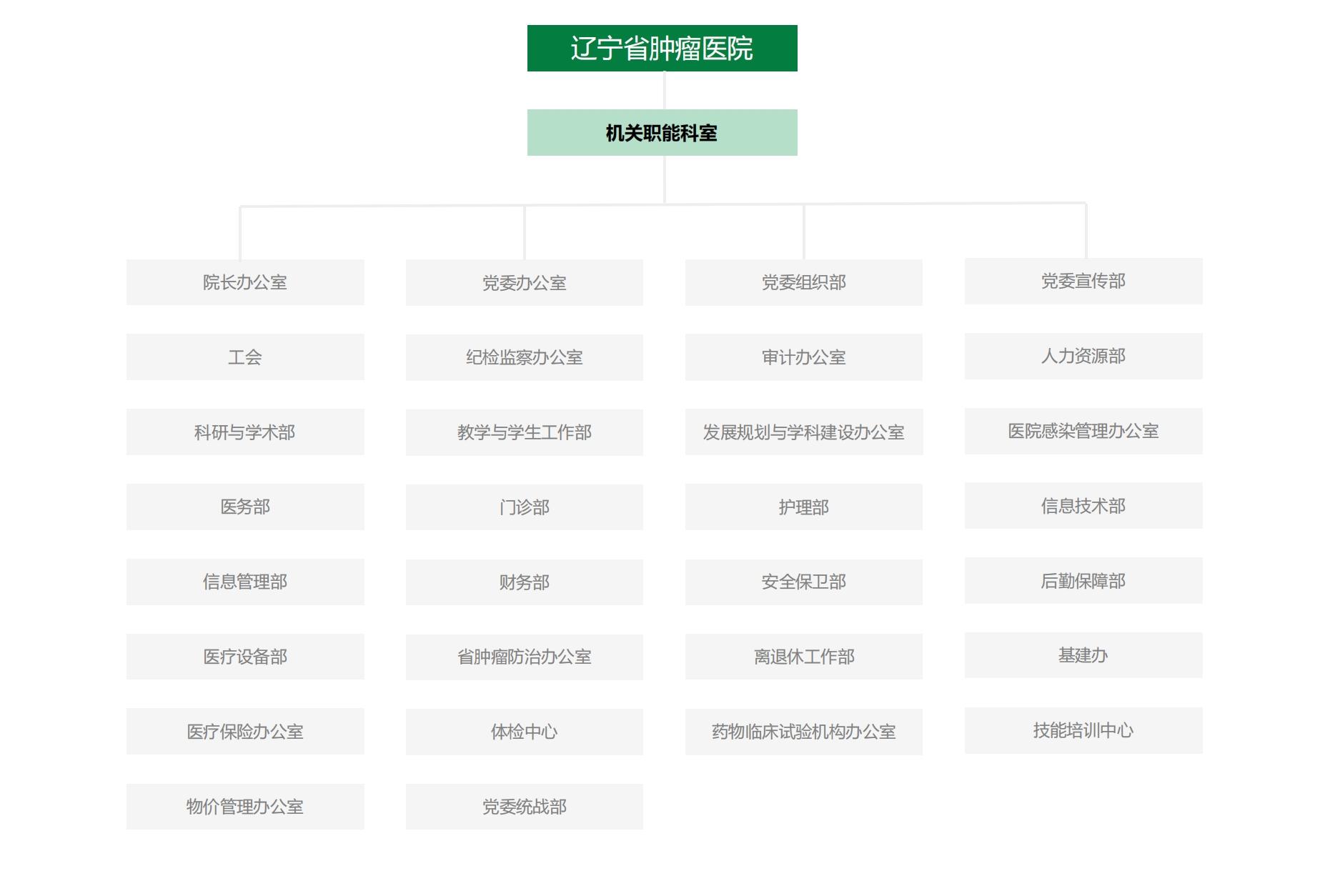
Task: Select 安全保卫部
Action: (x=804, y=582)
